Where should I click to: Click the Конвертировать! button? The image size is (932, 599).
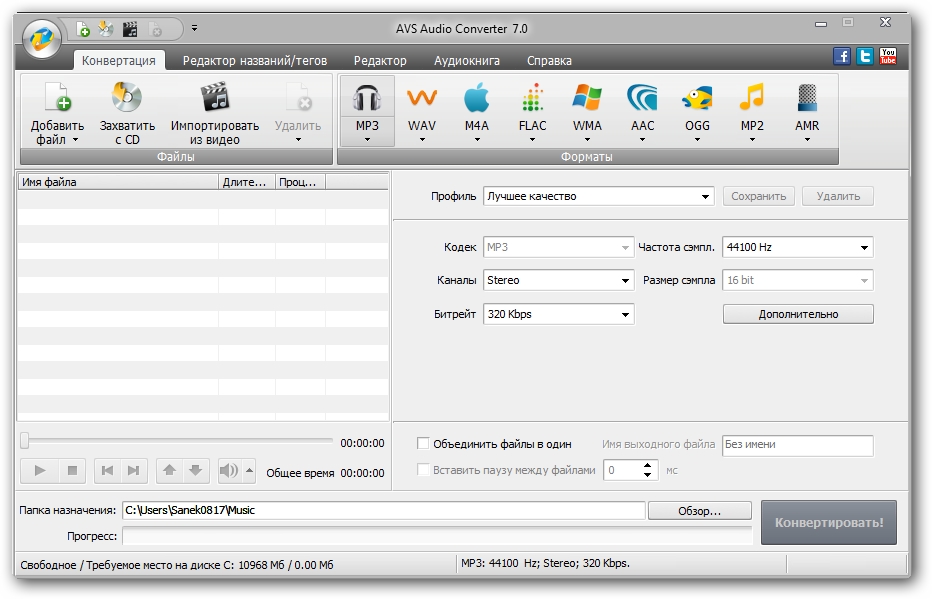tap(829, 523)
